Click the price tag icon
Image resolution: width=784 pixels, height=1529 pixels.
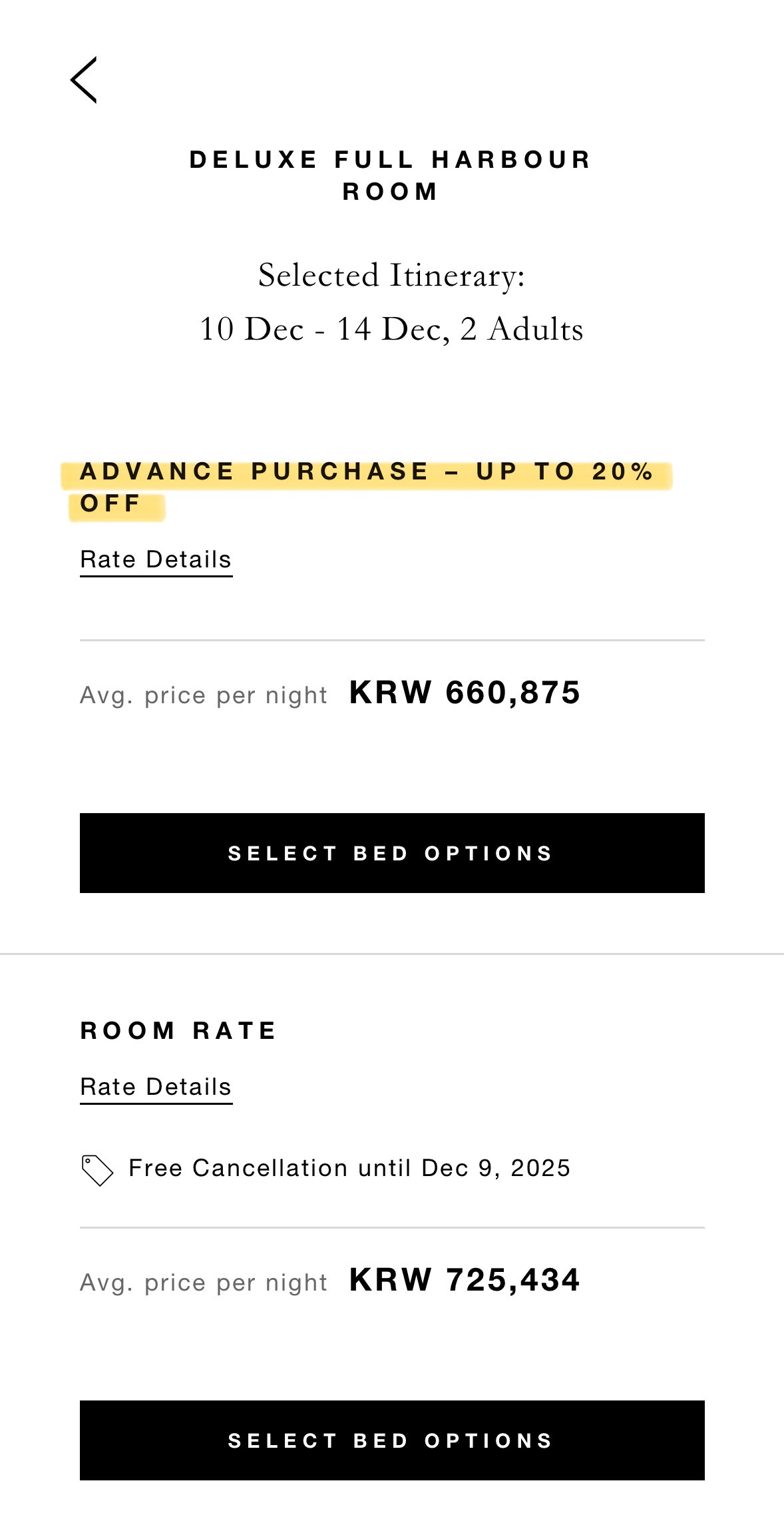97,1170
